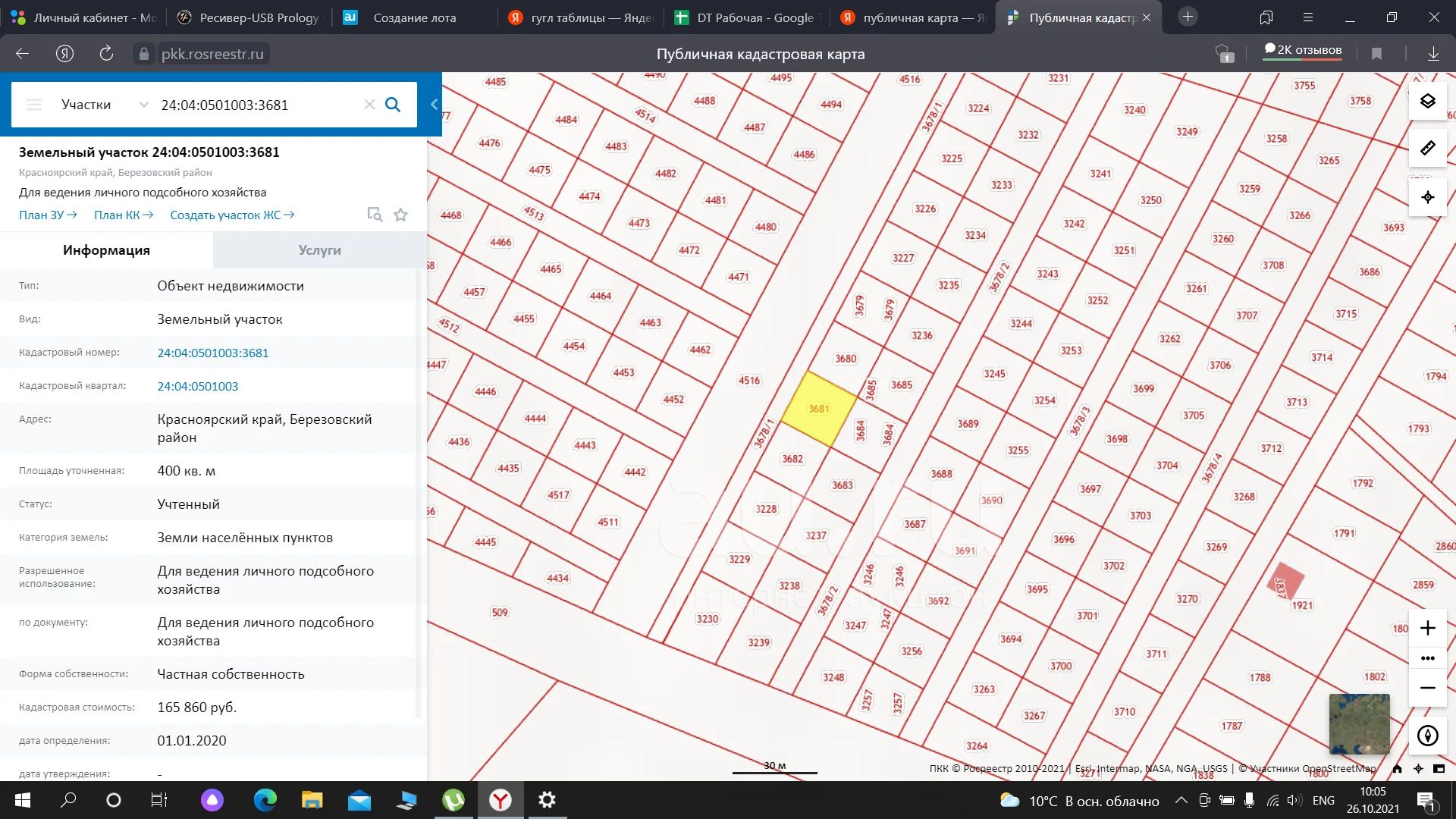
Task: Zoom to the parcel on map icon
Action: click(x=375, y=215)
